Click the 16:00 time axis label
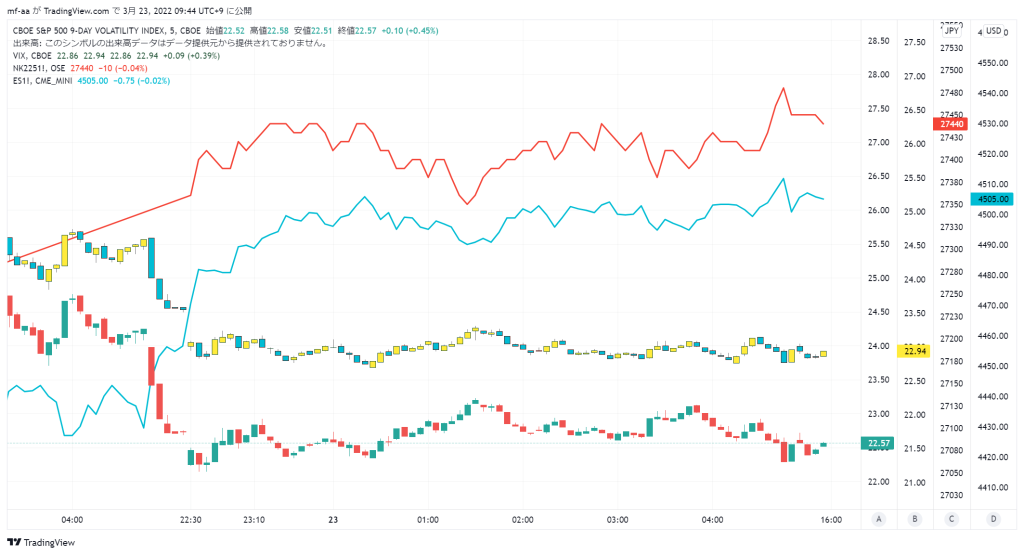1024x555 pixels. (831, 520)
